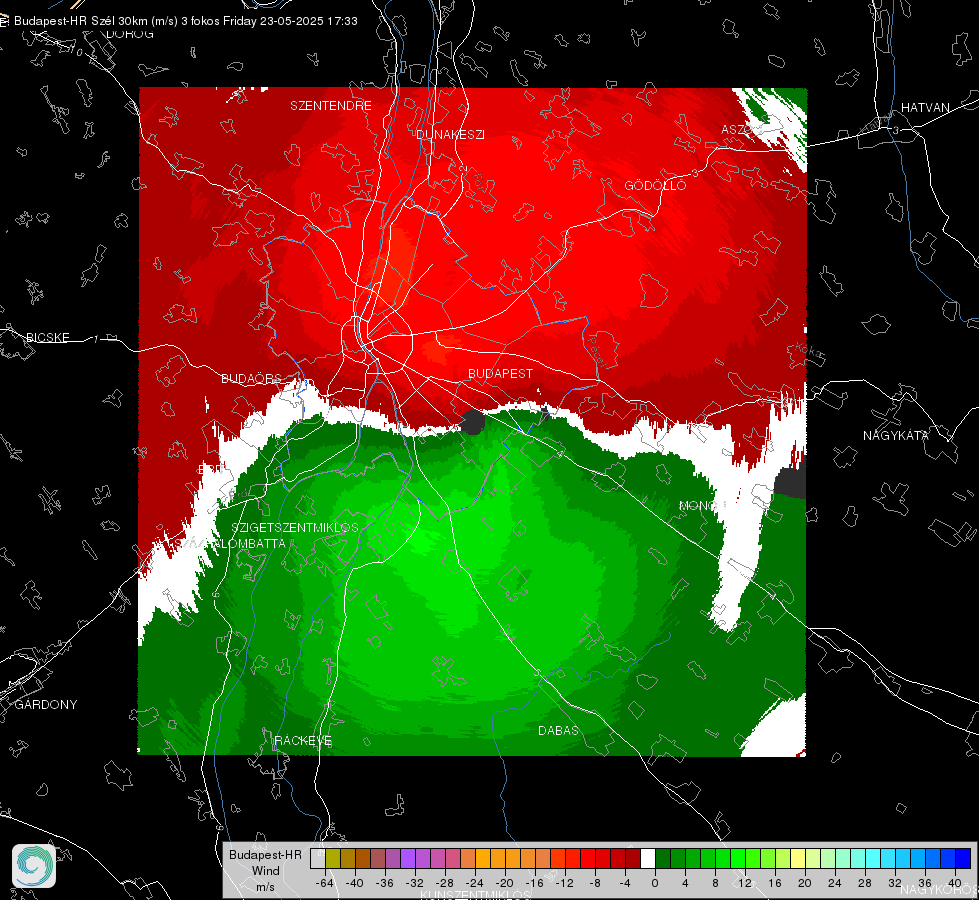Click road number '1' next to BICSKE

pyautogui.click(x=96, y=339)
